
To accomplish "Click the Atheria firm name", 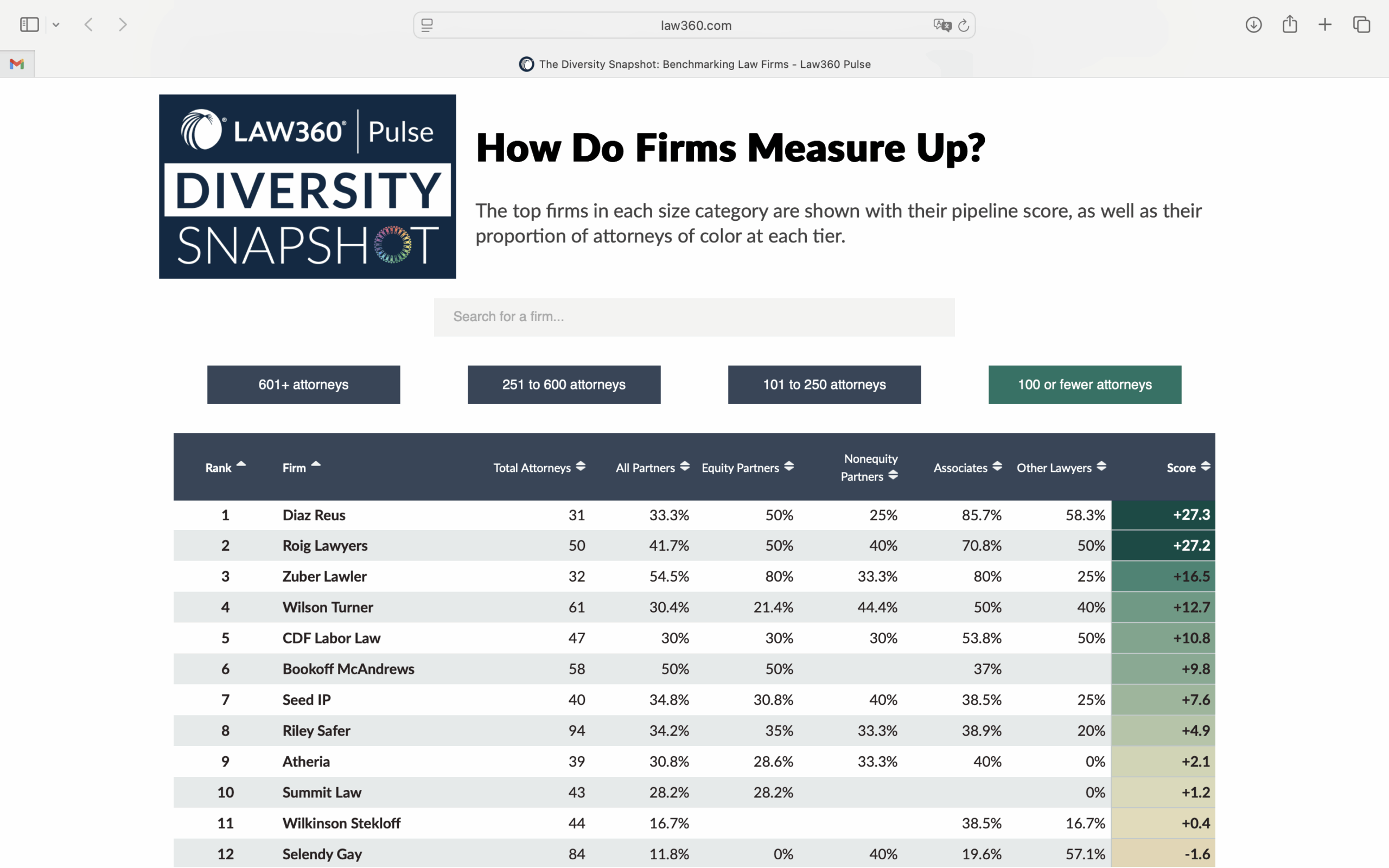I will [306, 762].
